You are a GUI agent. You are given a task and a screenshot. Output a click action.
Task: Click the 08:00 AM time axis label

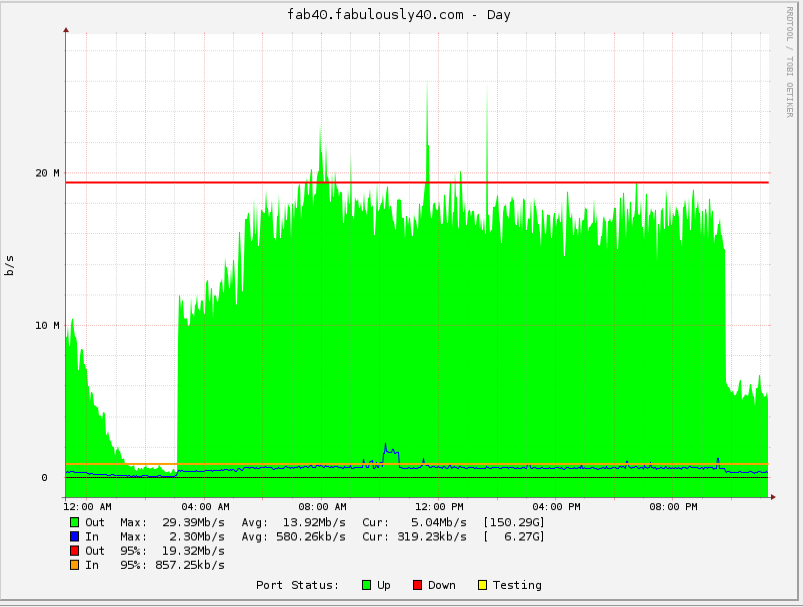click(x=323, y=507)
